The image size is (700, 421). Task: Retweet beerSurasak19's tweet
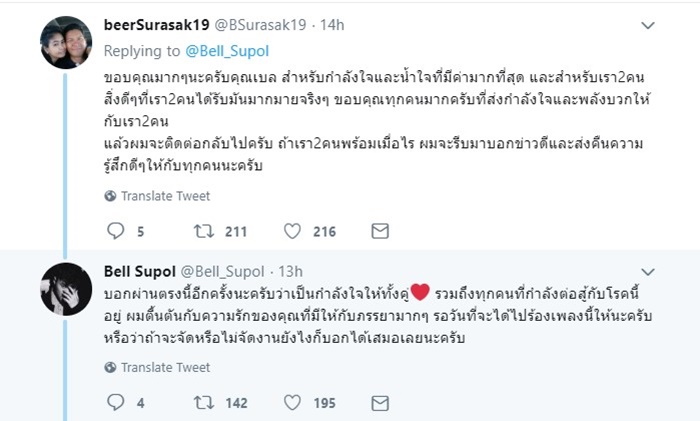coord(203,231)
